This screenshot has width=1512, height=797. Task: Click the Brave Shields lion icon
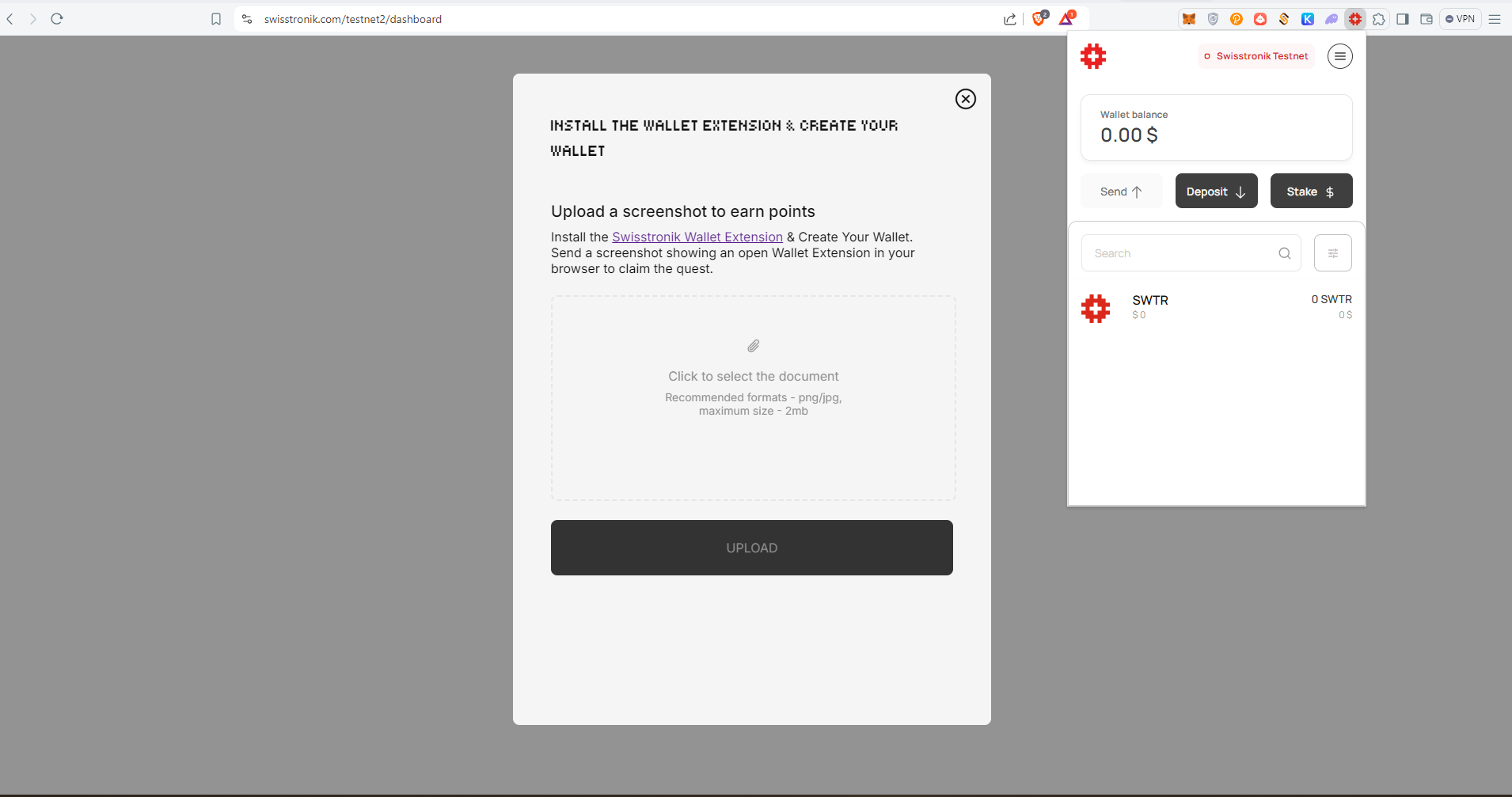tap(1039, 19)
